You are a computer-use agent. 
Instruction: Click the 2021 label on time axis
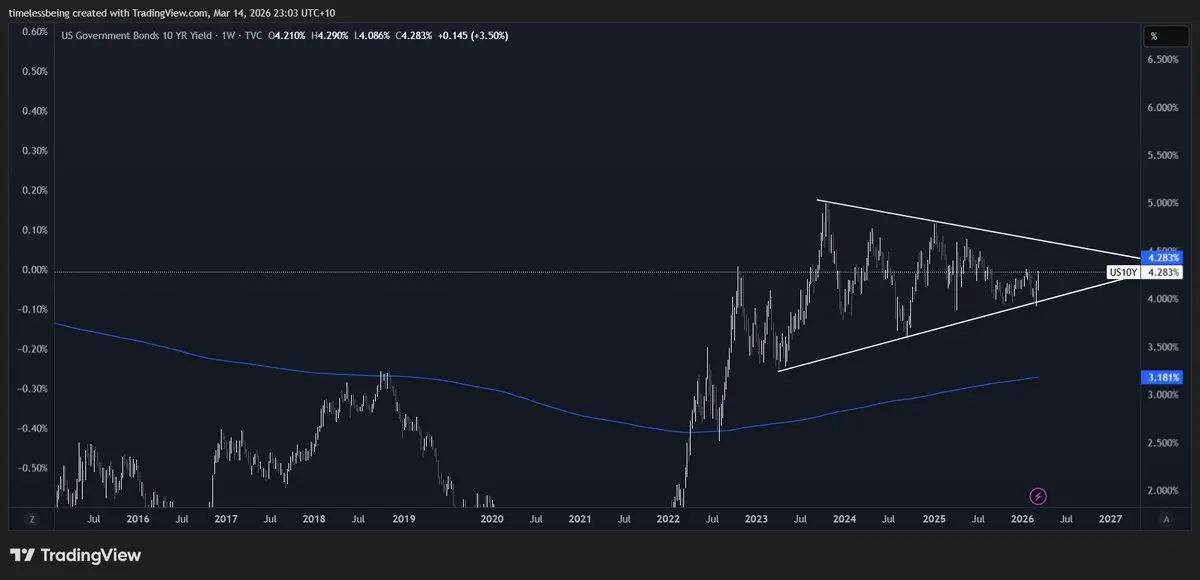point(580,519)
